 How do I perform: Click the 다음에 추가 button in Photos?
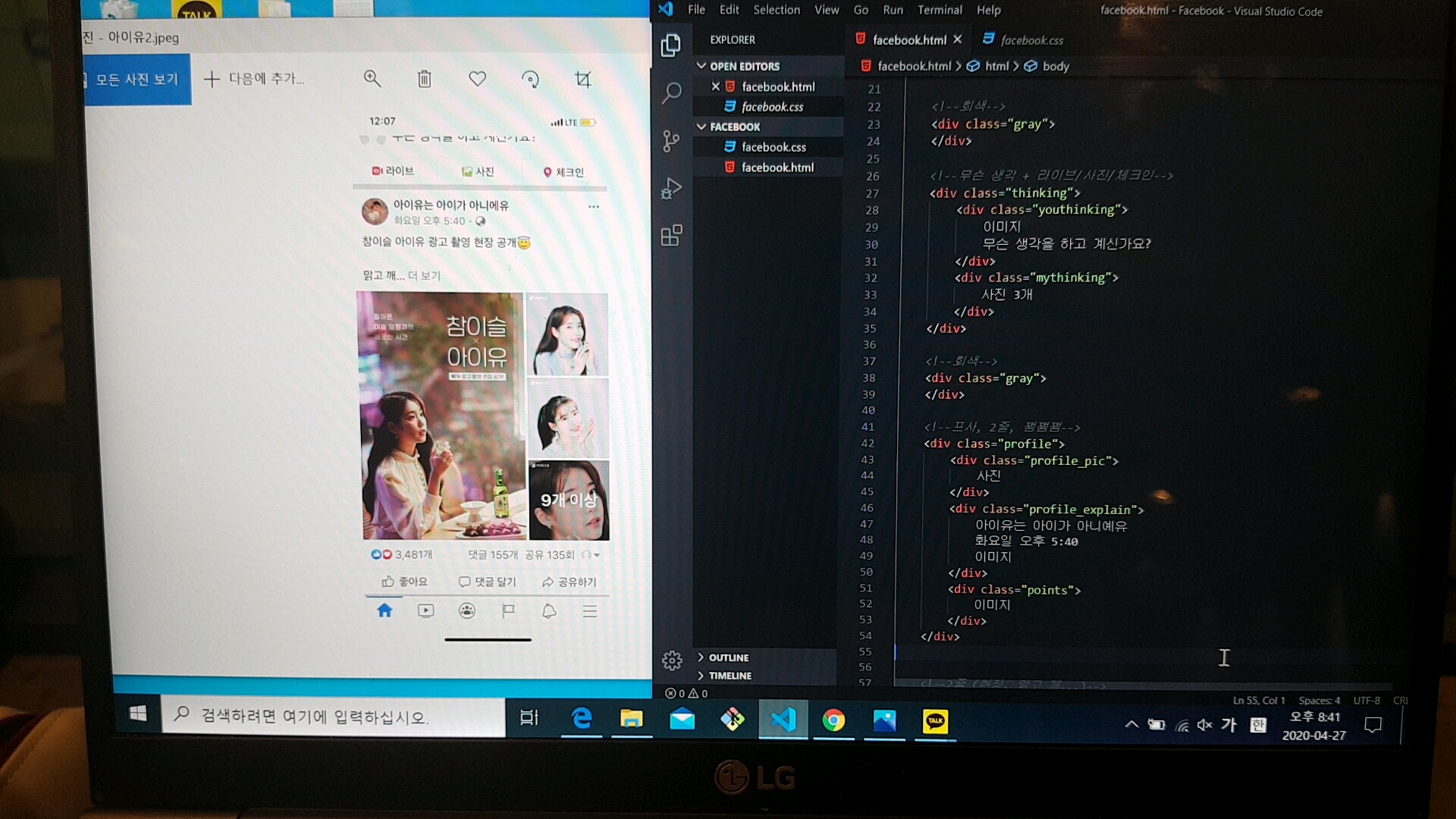tap(254, 79)
